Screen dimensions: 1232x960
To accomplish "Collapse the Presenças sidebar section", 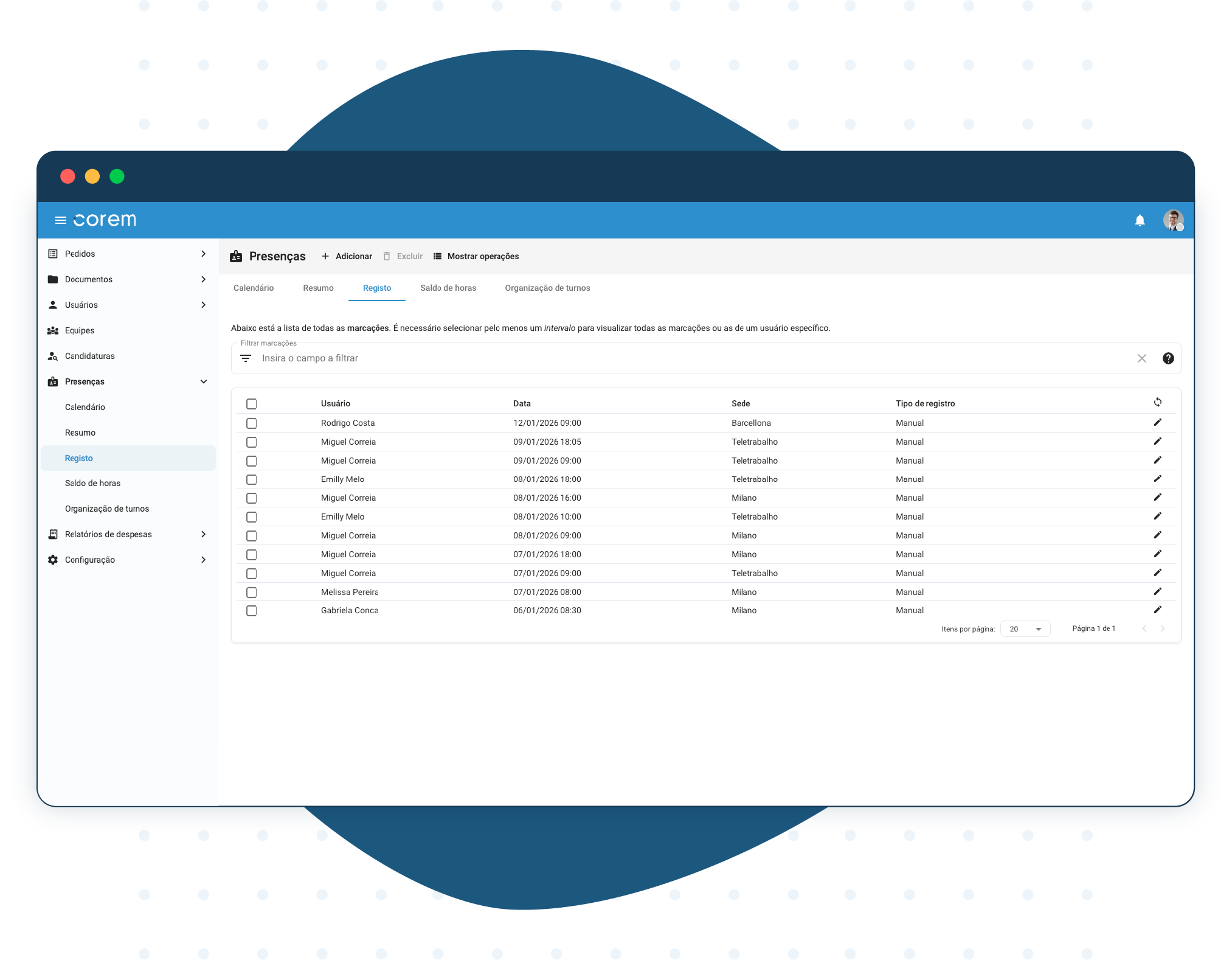I will (x=203, y=381).
